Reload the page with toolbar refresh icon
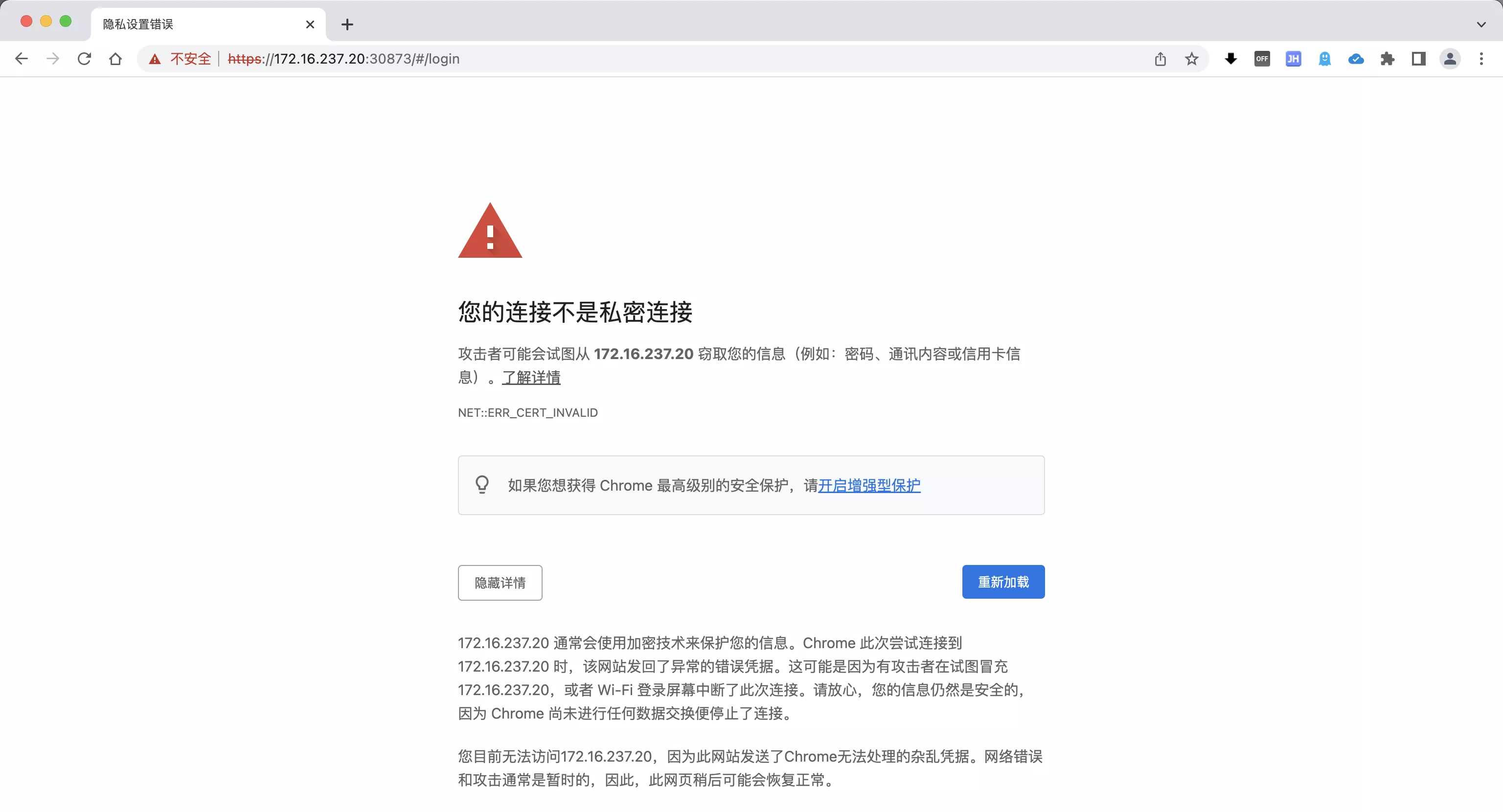This screenshot has width=1503, height=812. [84, 59]
